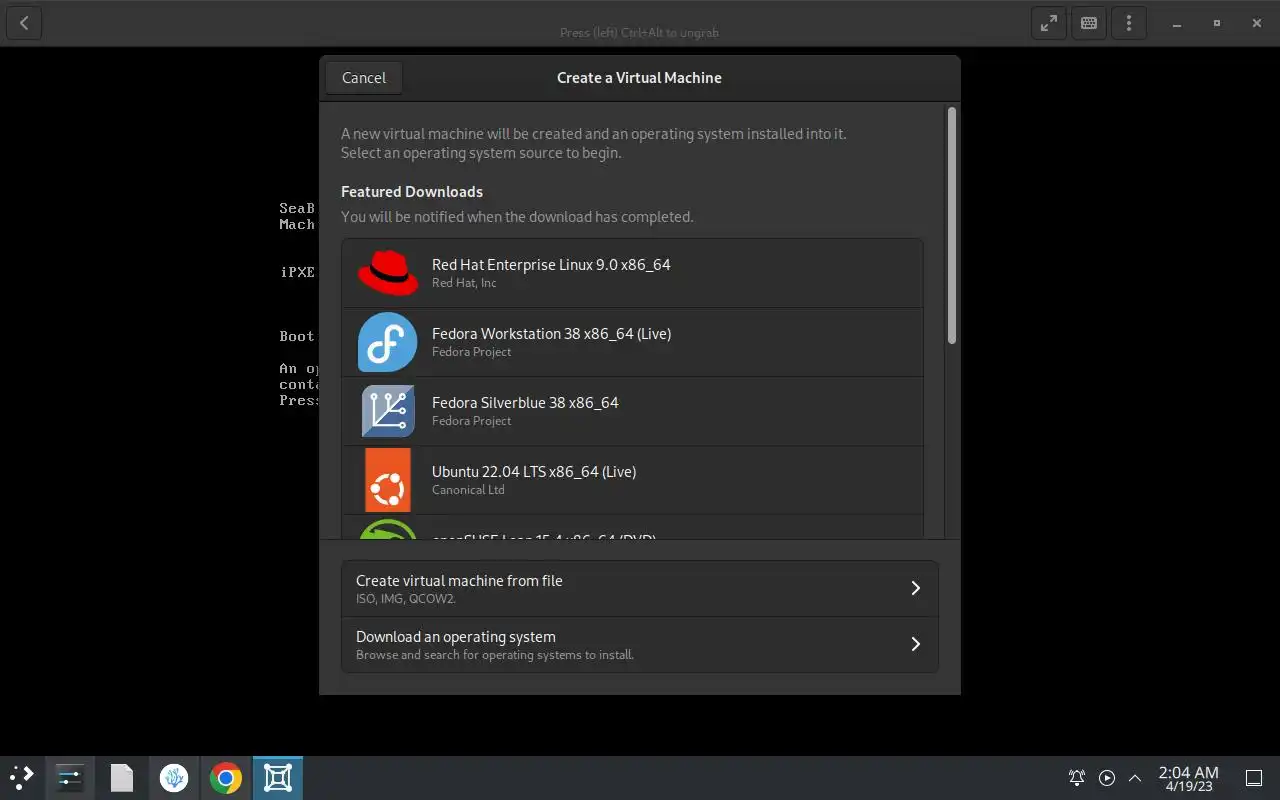Launch Google Chrome from the taskbar

pos(226,778)
